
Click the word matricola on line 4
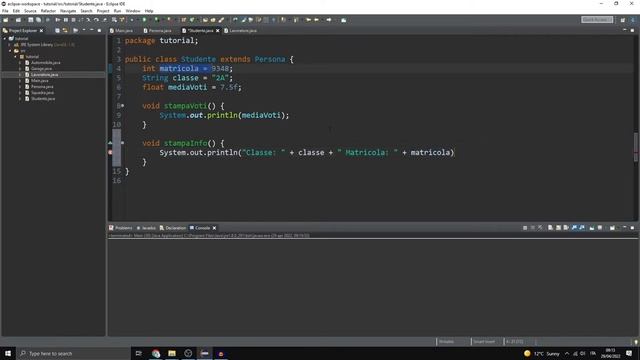179,69
